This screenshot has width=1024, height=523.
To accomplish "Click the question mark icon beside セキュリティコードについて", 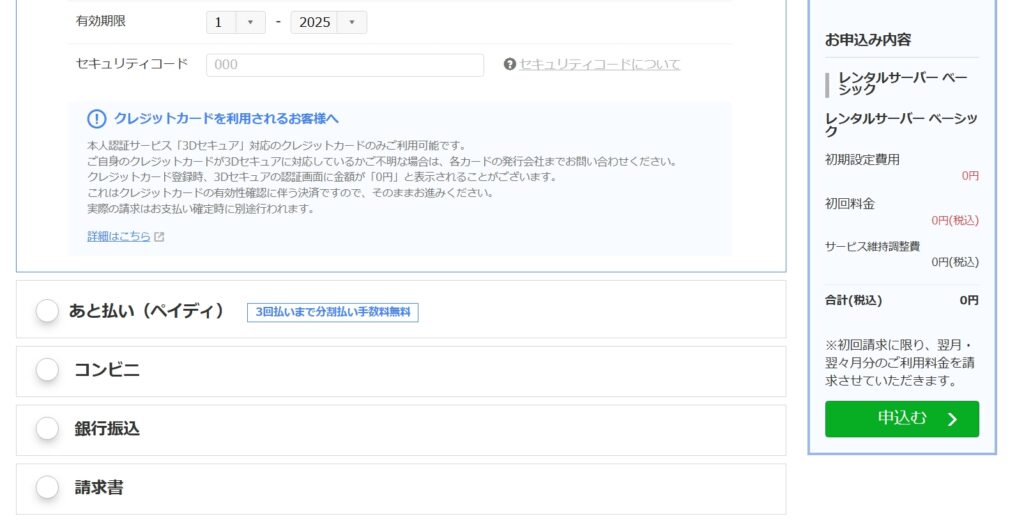I will click(x=510, y=65).
